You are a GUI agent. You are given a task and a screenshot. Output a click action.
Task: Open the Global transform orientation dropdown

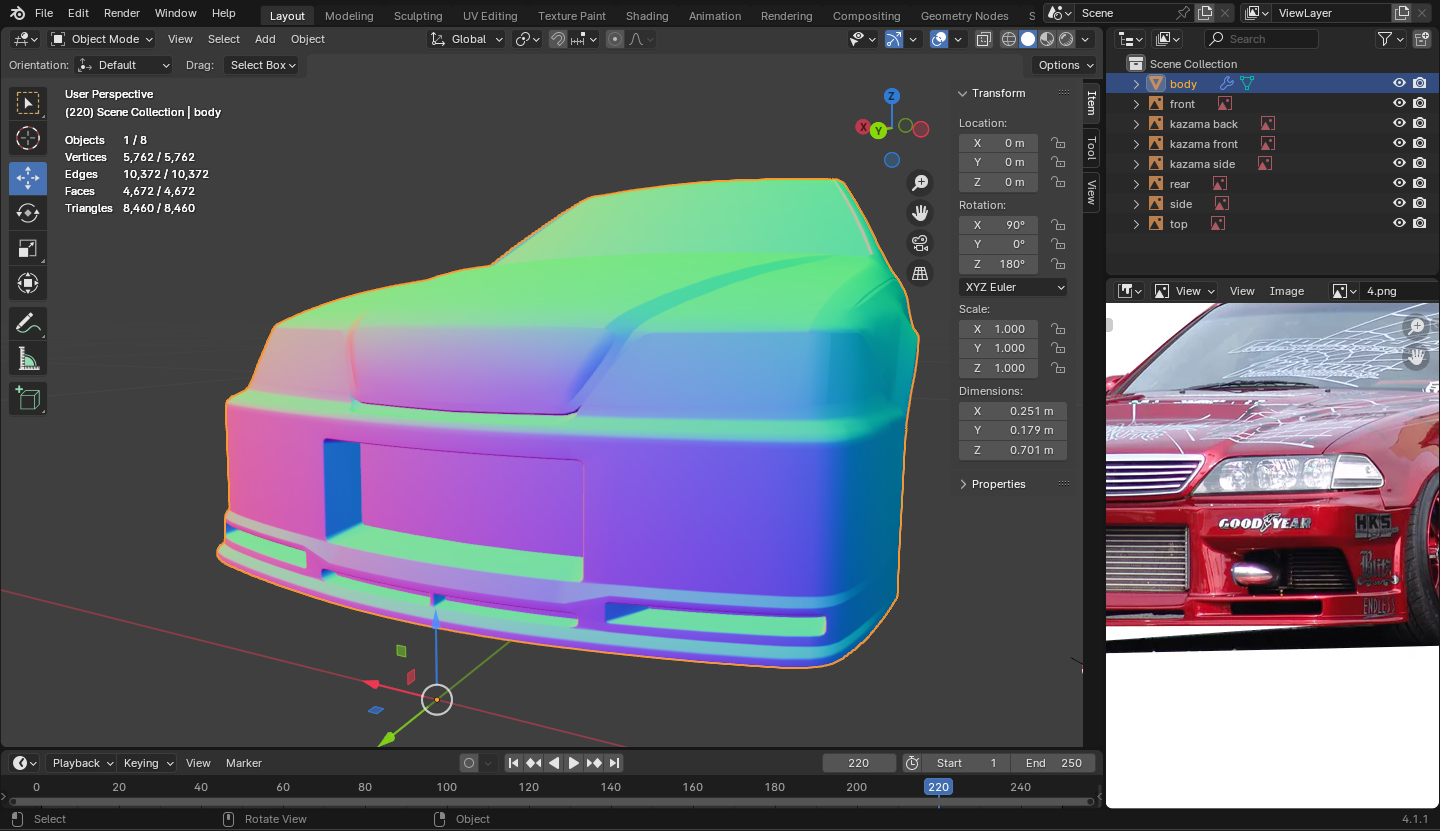pyautogui.click(x=467, y=39)
